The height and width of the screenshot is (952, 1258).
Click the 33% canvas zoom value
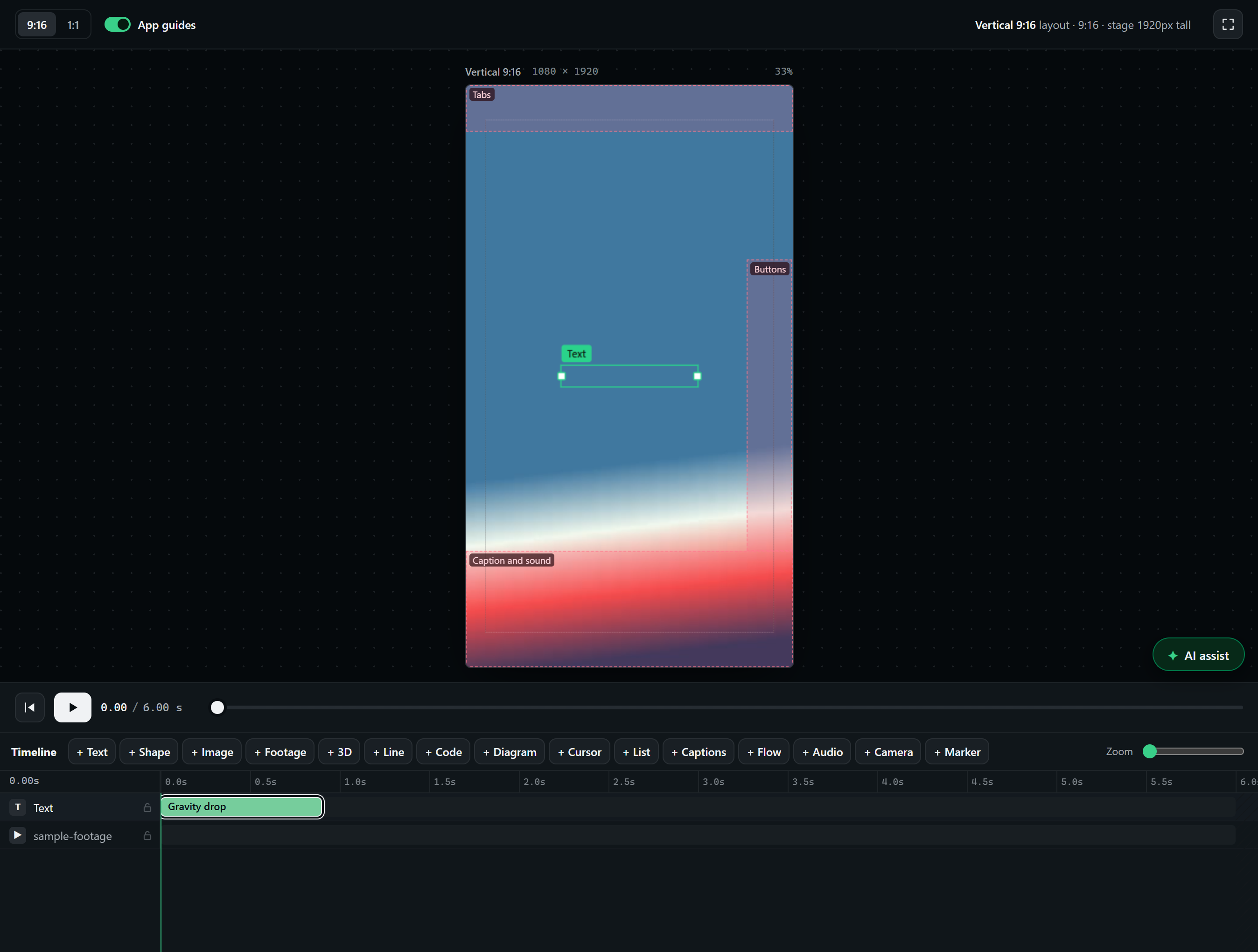pyautogui.click(x=783, y=71)
